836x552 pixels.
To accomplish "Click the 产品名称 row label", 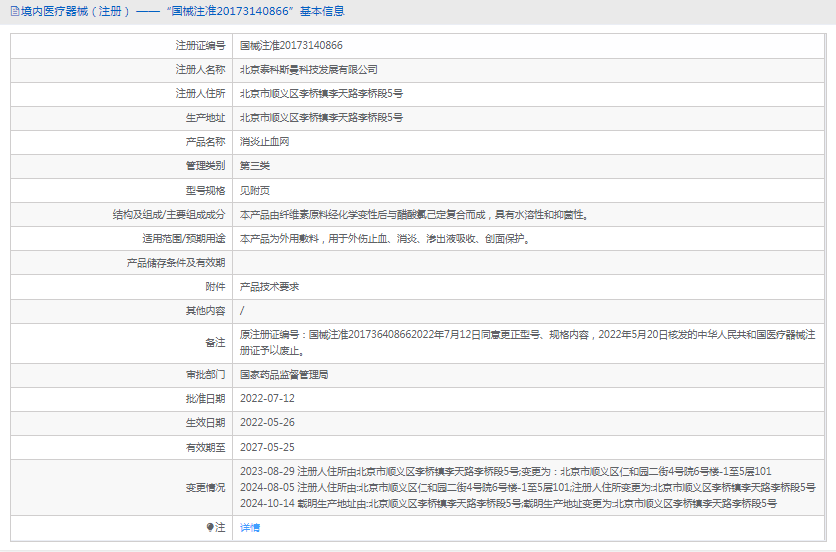I will point(205,141).
